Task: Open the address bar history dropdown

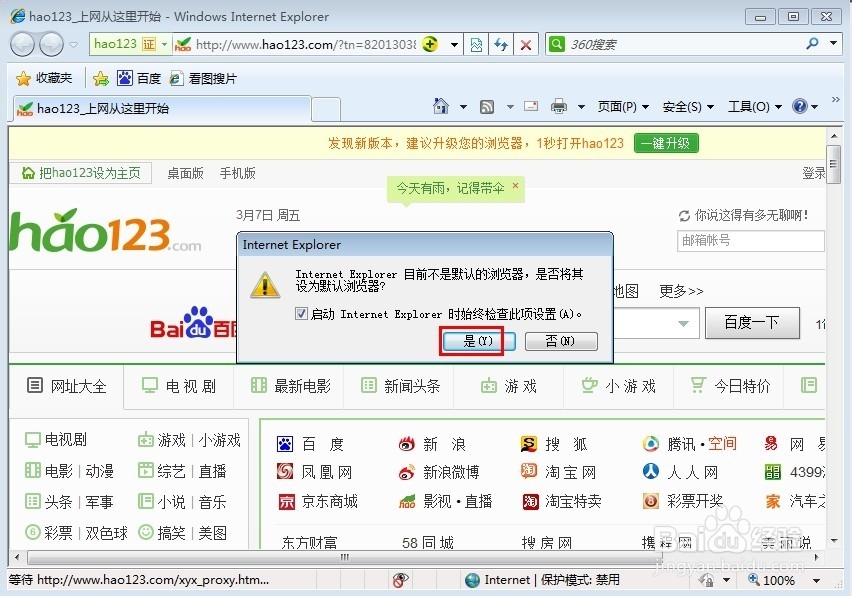Action: tap(452, 45)
